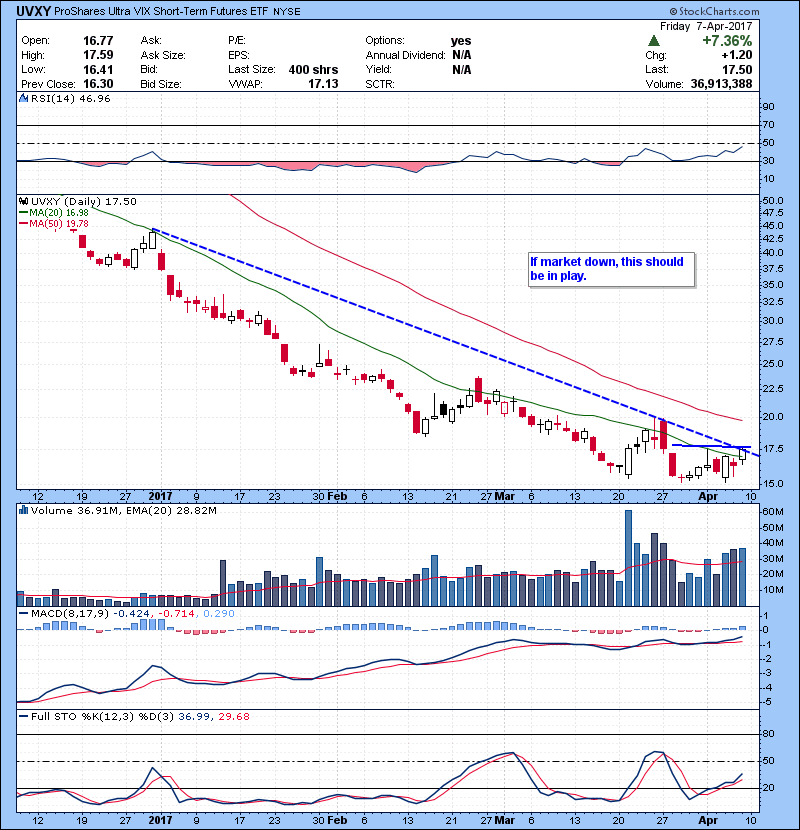Click the Open price 16.77

(x=98, y=41)
